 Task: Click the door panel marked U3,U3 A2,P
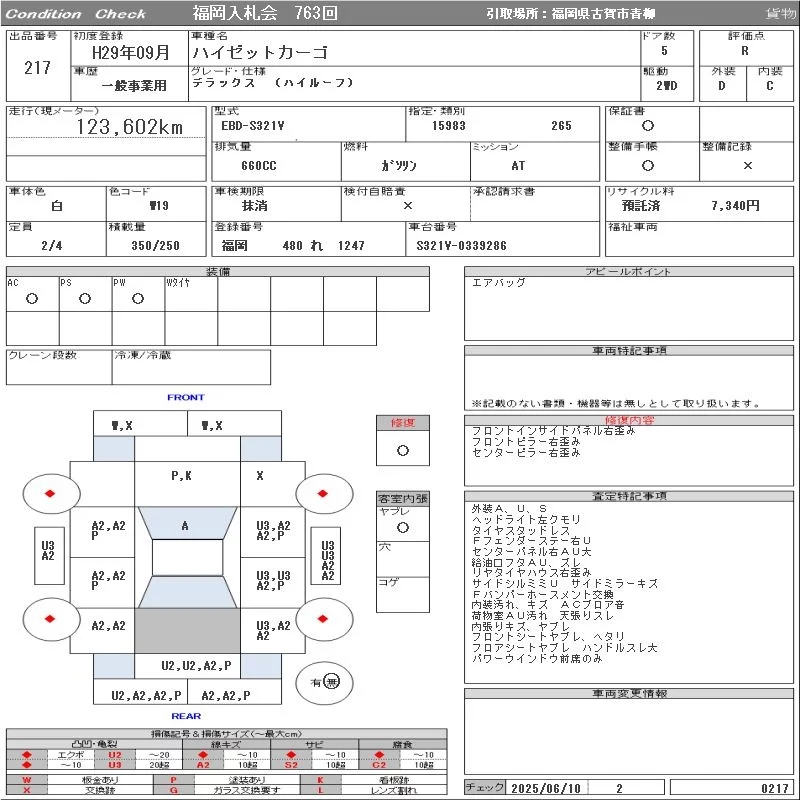pyautogui.click(x=273, y=583)
